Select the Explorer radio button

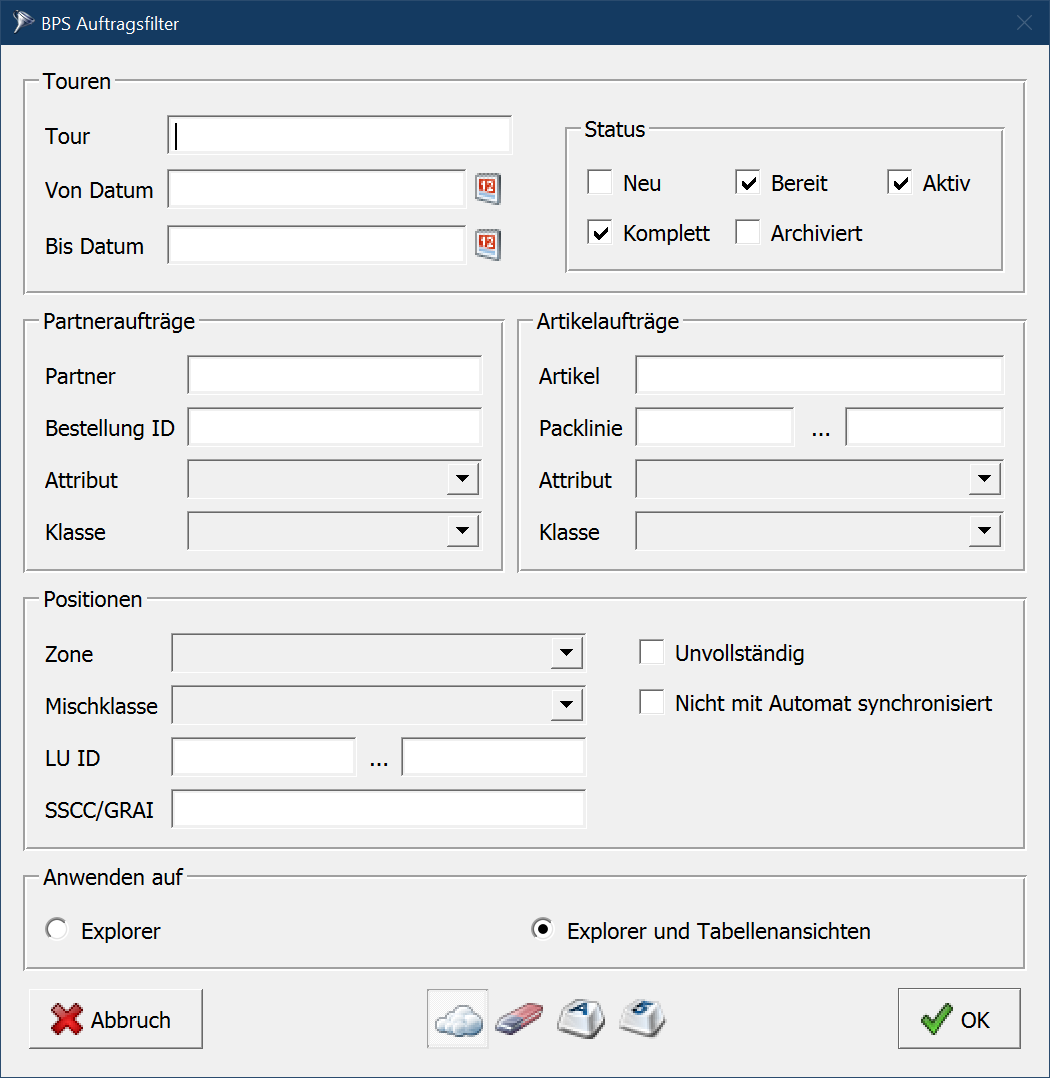57,931
